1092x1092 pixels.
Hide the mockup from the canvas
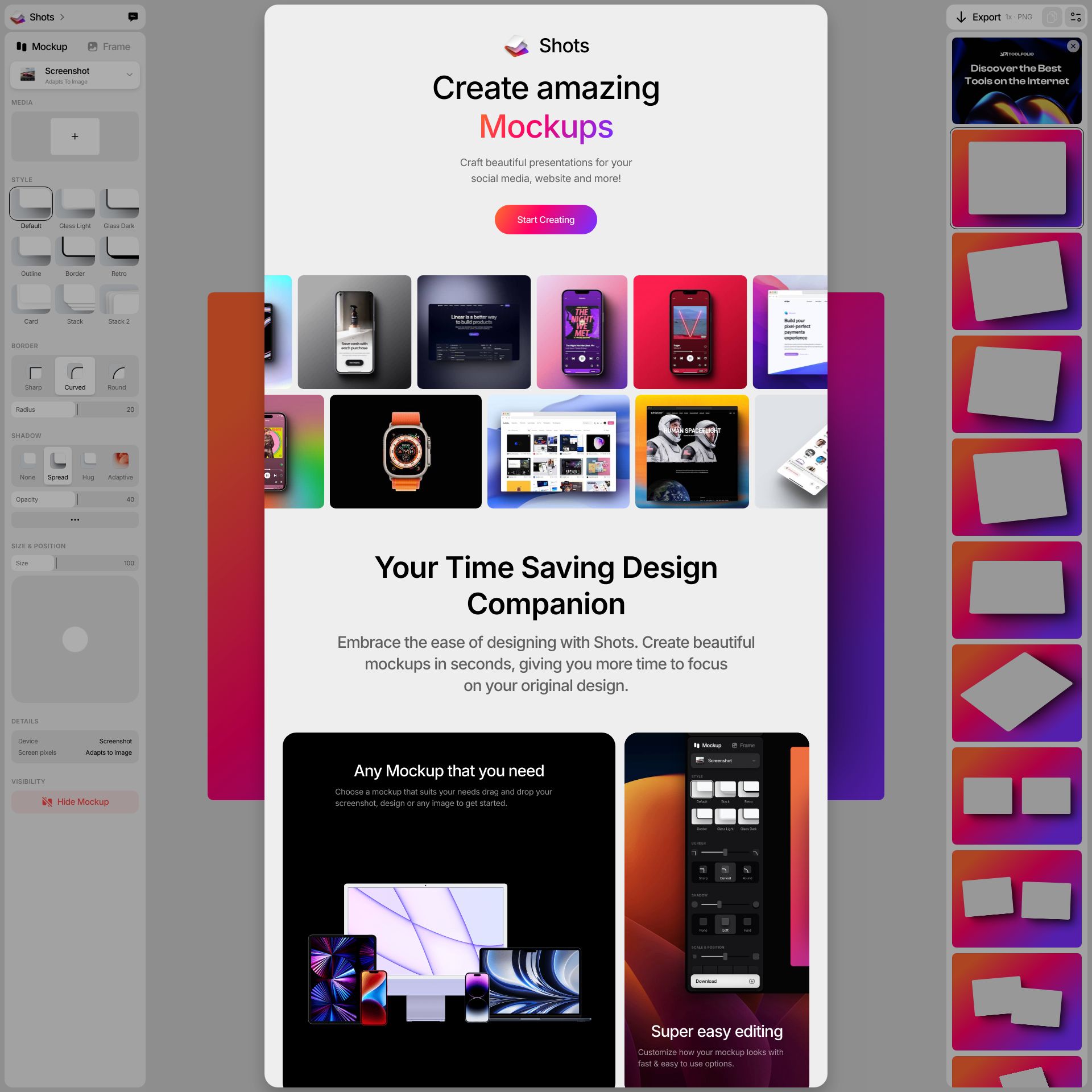pyautogui.click(x=75, y=802)
